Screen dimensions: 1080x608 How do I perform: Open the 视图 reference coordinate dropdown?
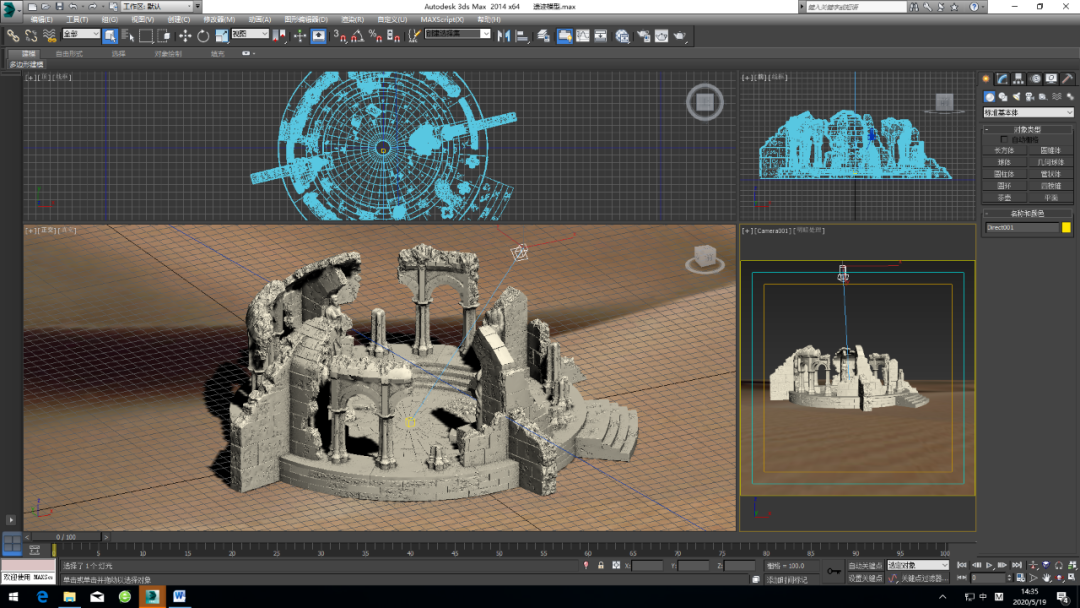[250, 34]
